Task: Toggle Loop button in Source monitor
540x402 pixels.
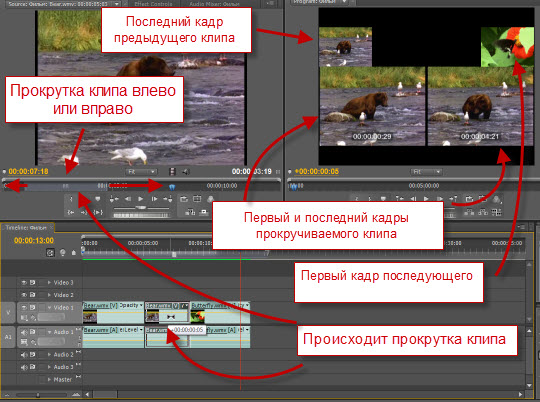Action: (184, 199)
